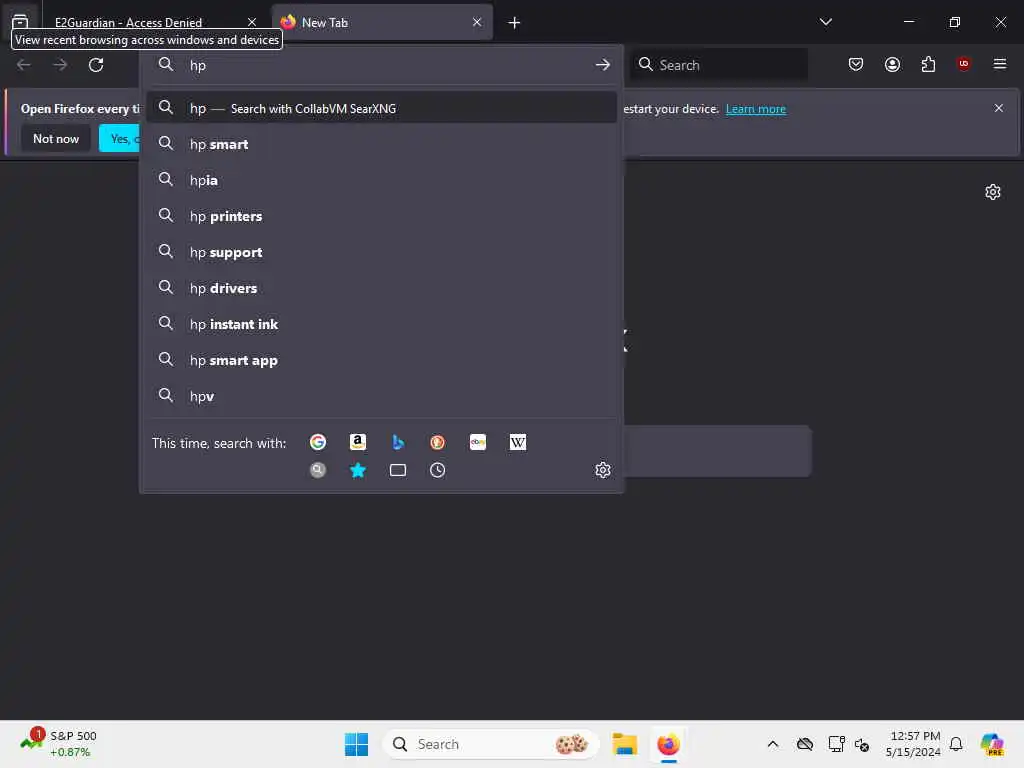Select the "hp instant ink" suggestion
This screenshot has height=768, width=1024.
381,325
